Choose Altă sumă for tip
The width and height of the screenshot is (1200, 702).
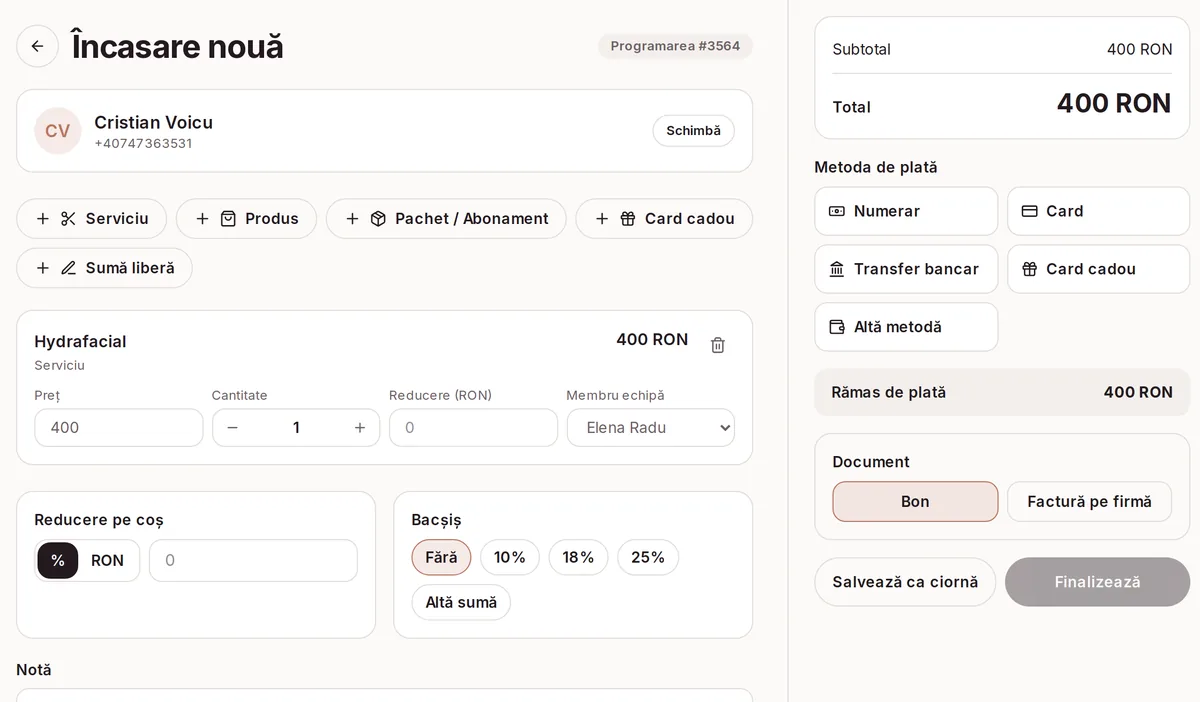coord(461,603)
